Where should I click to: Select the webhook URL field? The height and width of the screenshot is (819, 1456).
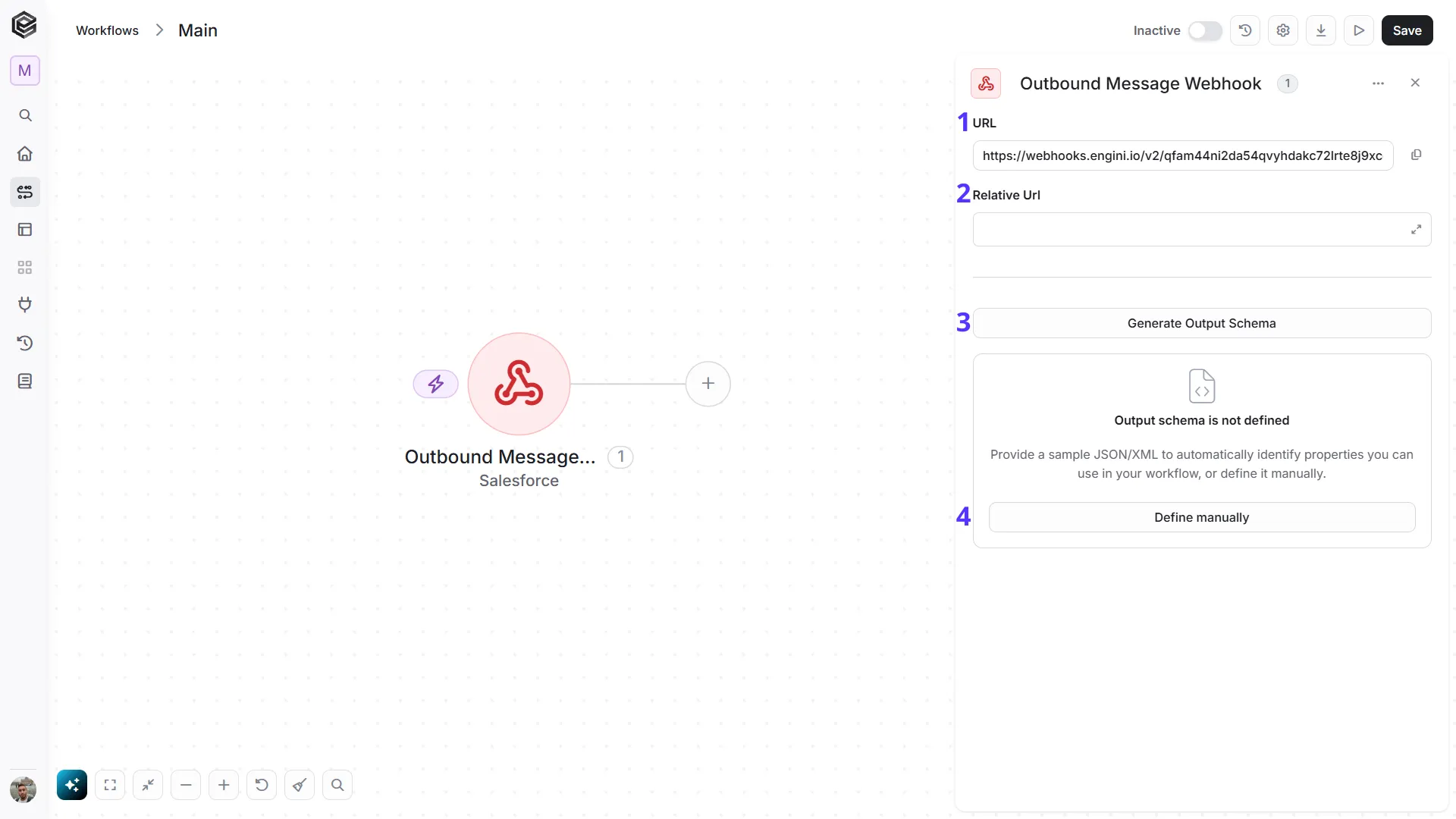coord(1183,155)
